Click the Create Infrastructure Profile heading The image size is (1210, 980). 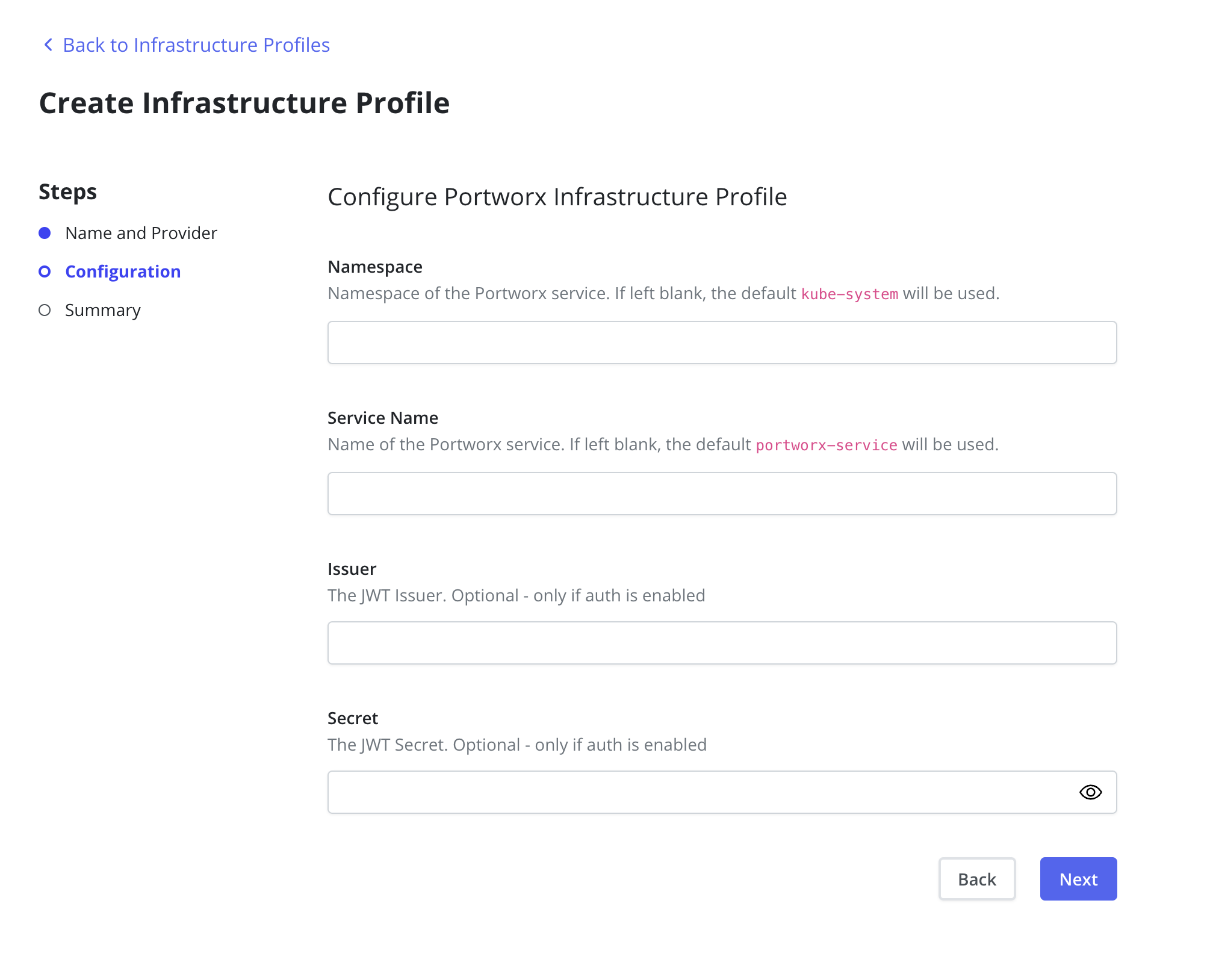coord(244,103)
